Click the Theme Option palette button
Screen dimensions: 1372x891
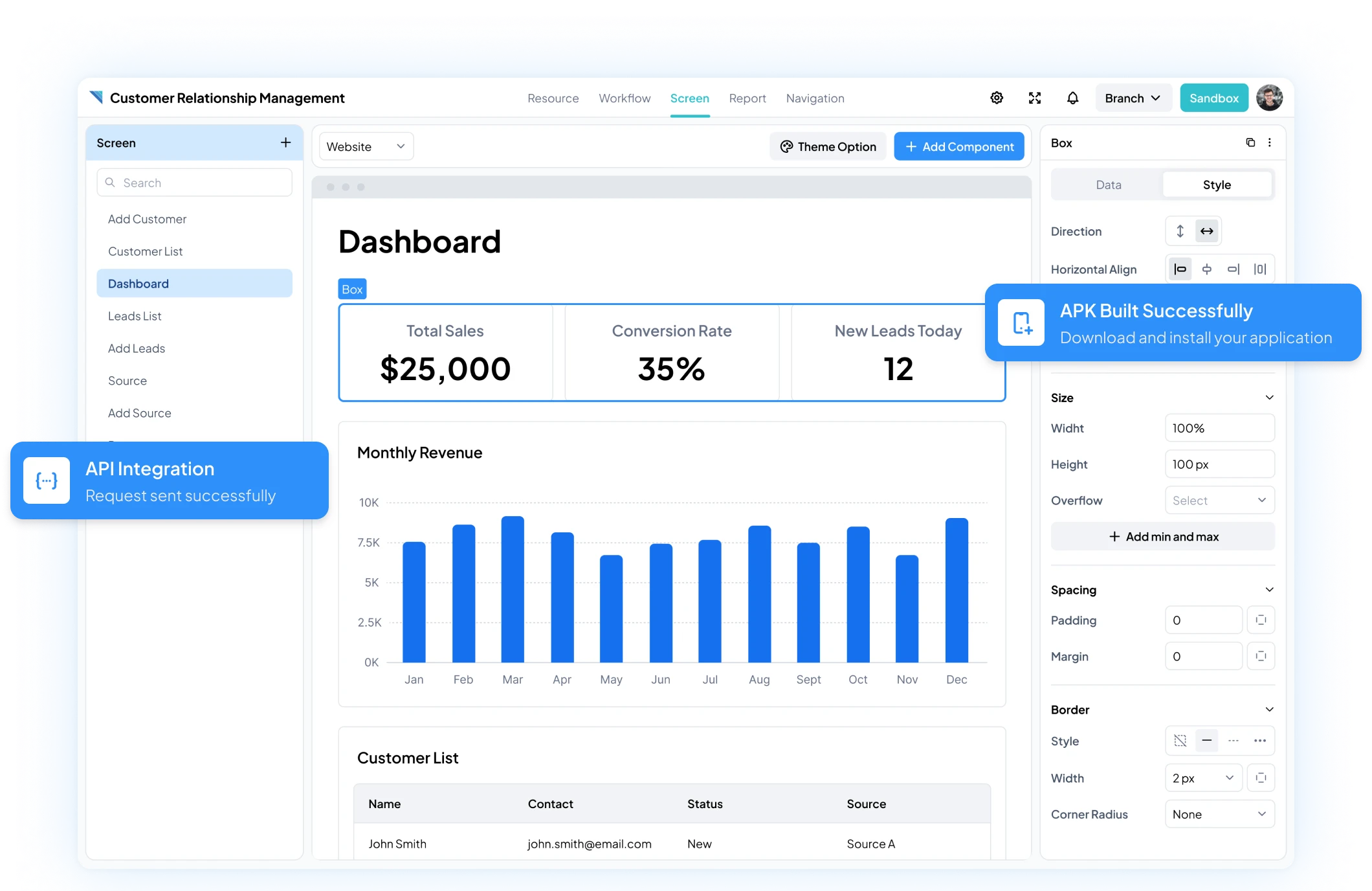[828, 147]
